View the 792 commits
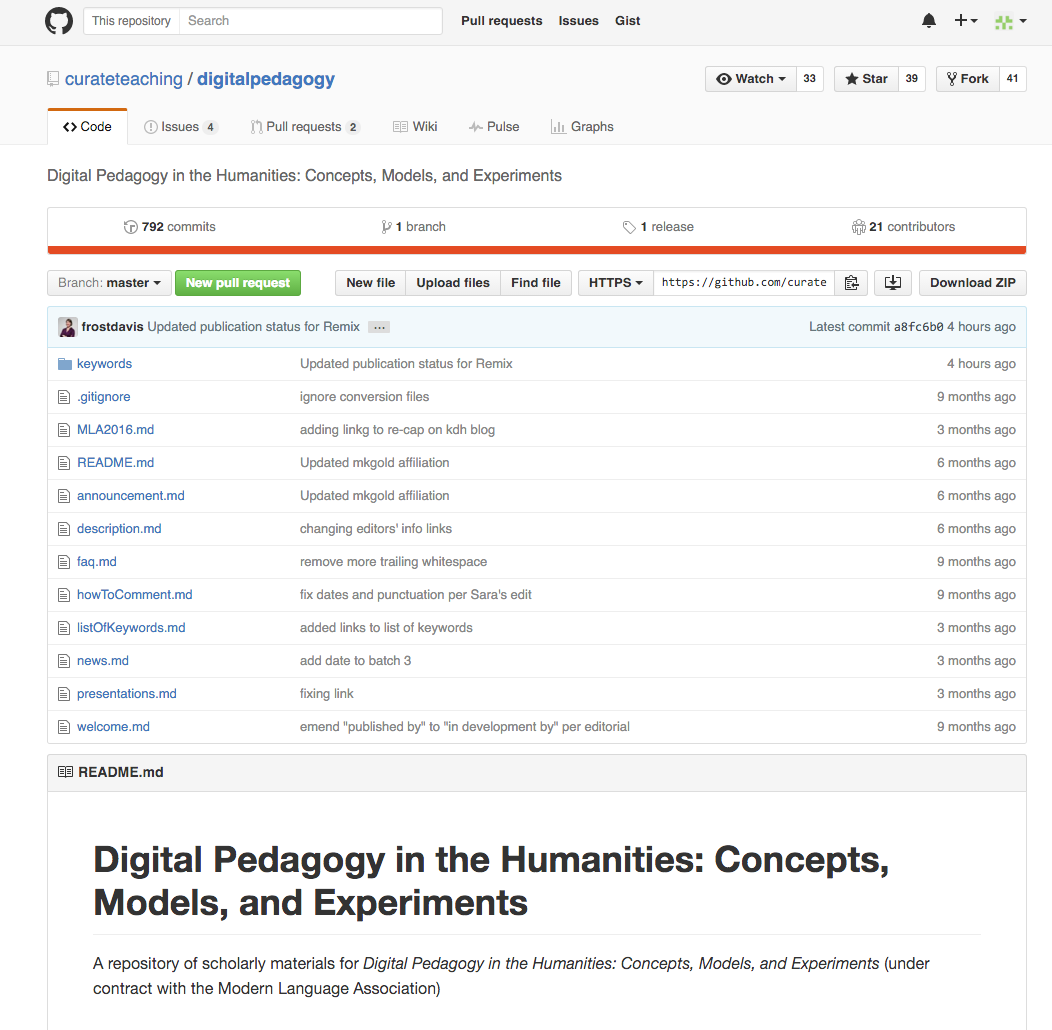1052x1030 pixels. click(170, 227)
